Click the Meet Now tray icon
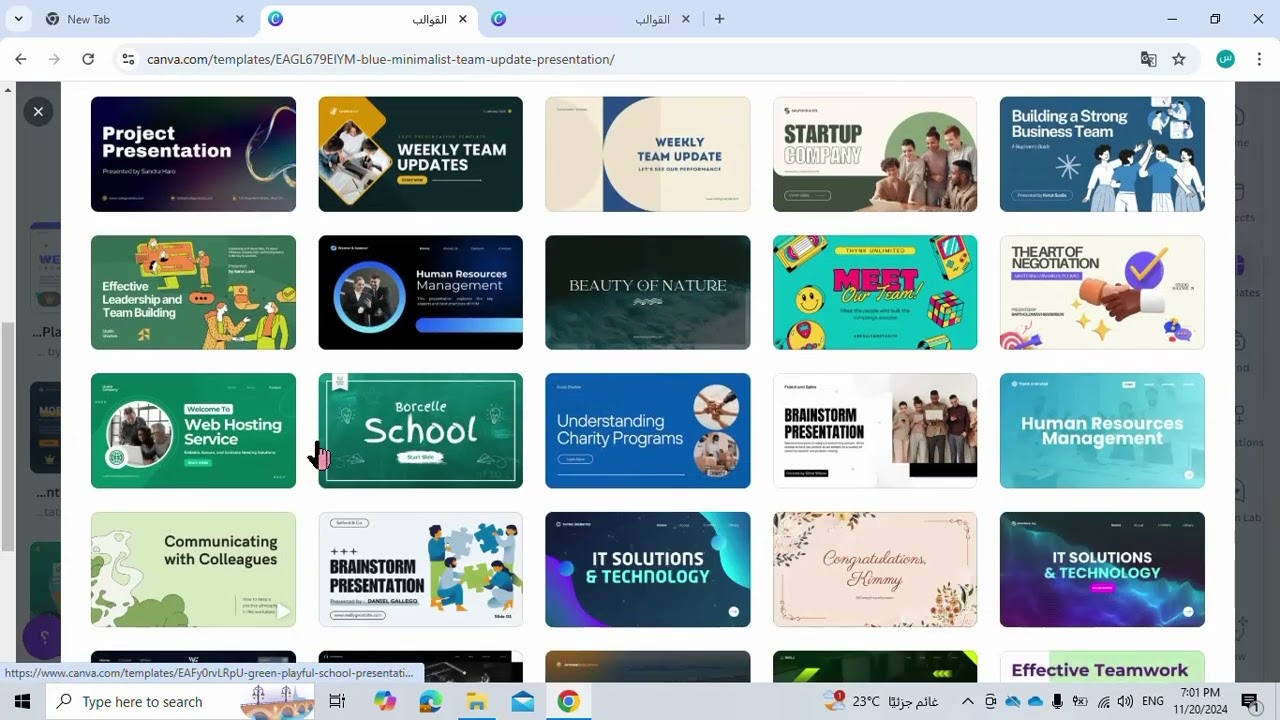The height and width of the screenshot is (720, 1280). point(991,702)
